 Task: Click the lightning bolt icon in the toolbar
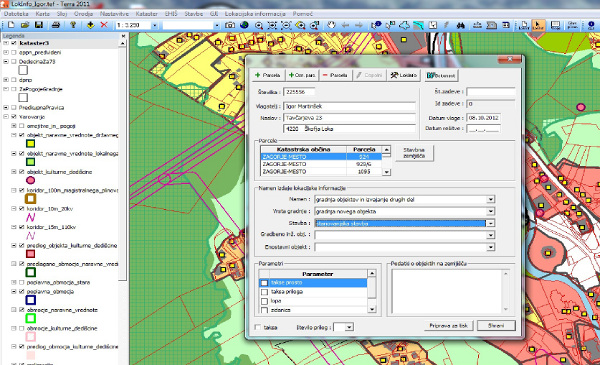(447, 25)
